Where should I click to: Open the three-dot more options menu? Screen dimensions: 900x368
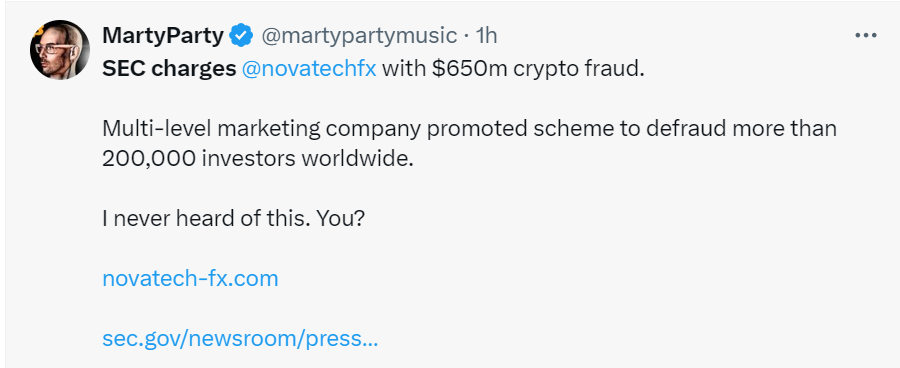pyautogui.click(x=866, y=36)
